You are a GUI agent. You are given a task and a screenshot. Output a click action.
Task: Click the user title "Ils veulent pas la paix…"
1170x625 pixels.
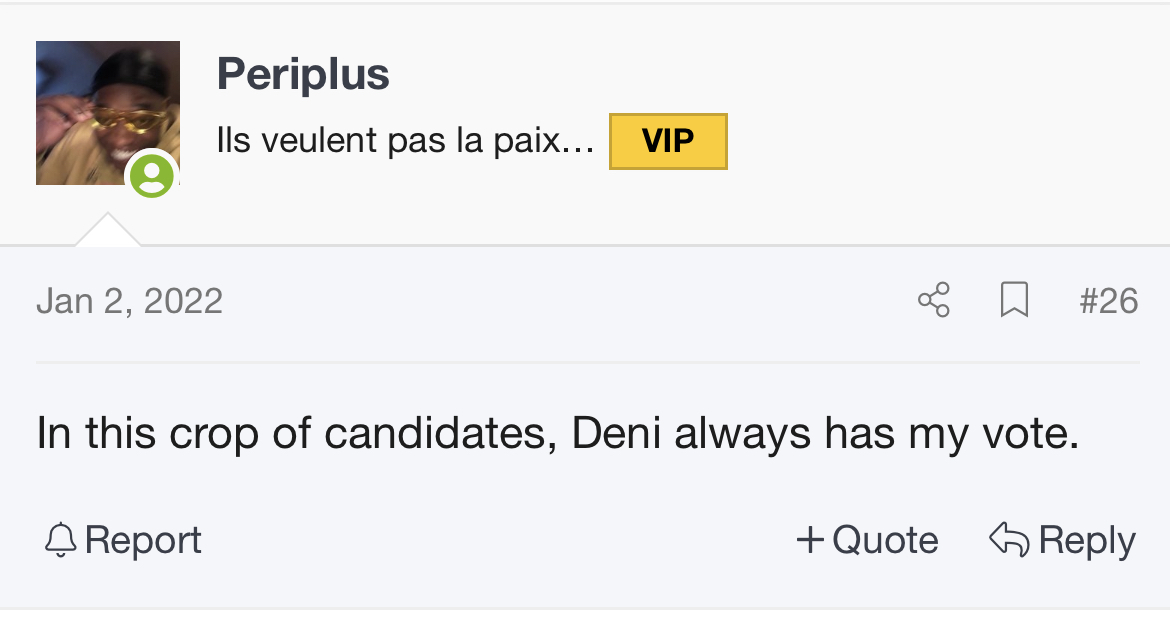click(405, 140)
